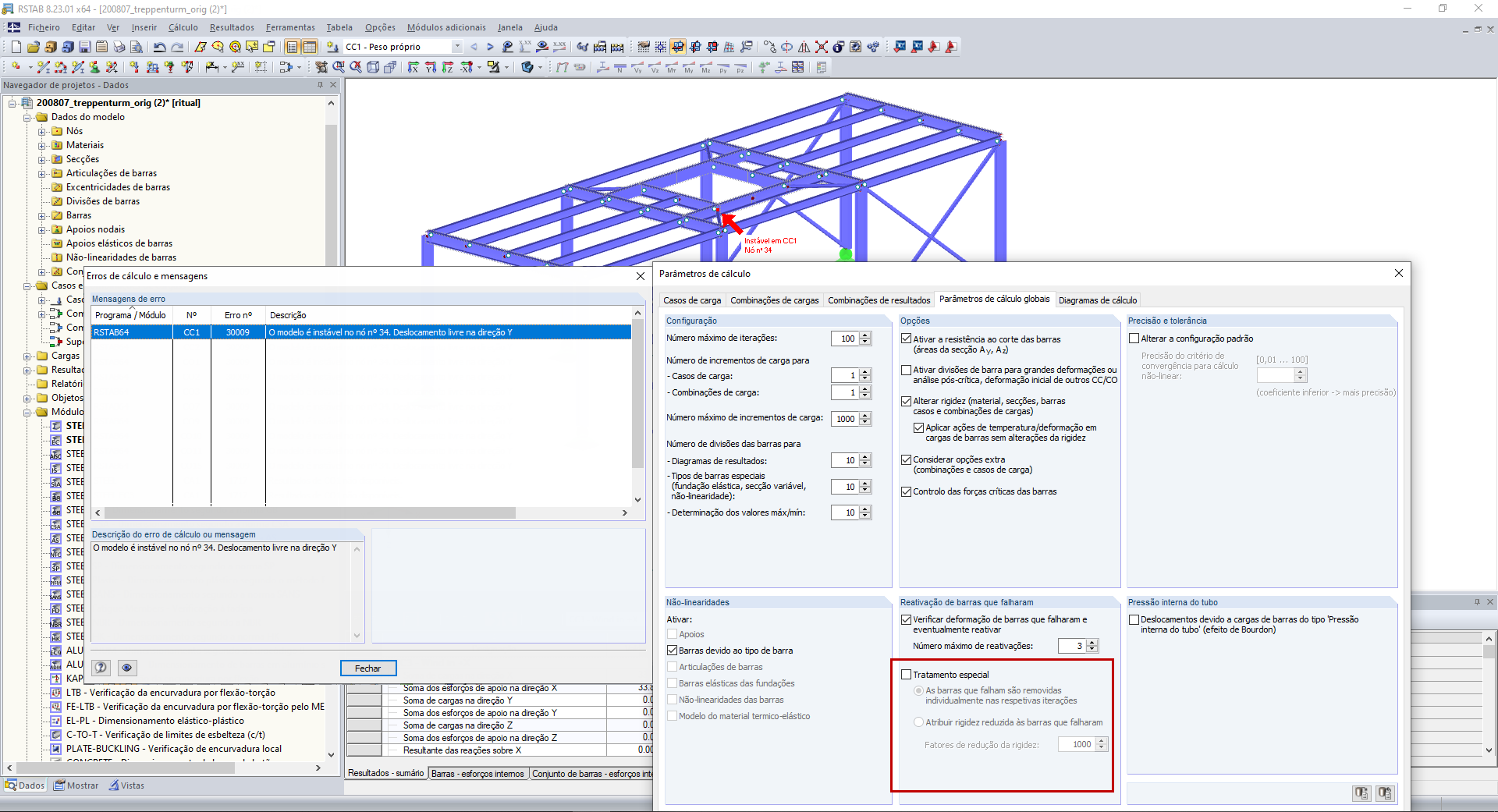The width and height of the screenshot is (1498, 812).
Task: Click the view in Y direction icon
Action: point(431,68)
